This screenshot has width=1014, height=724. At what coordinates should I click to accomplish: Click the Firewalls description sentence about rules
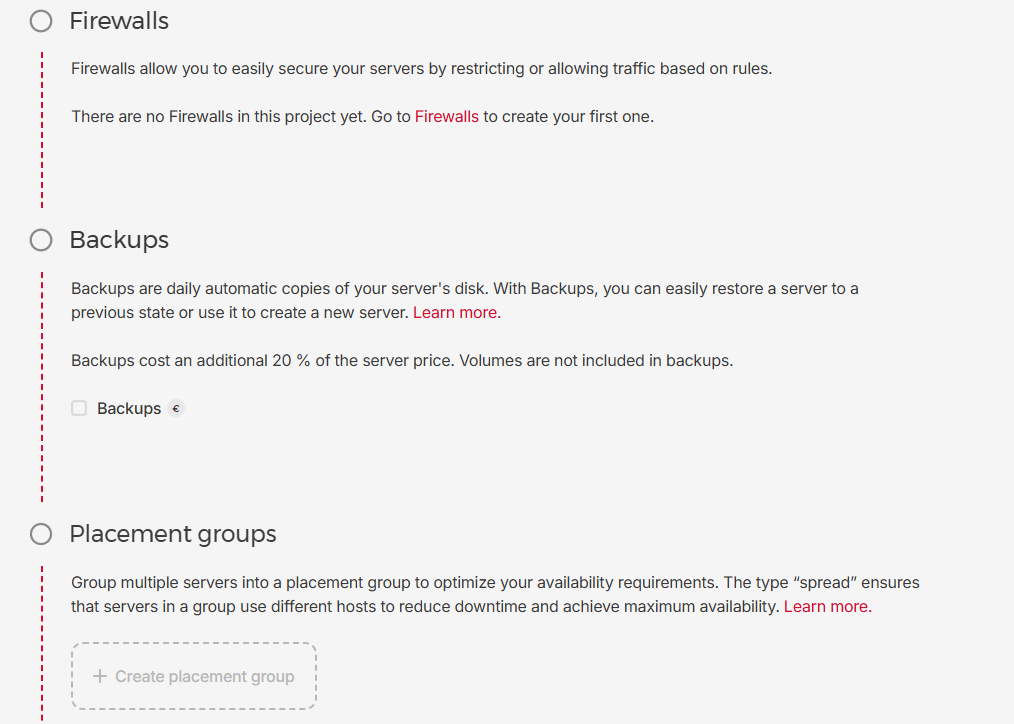point(421,68)
